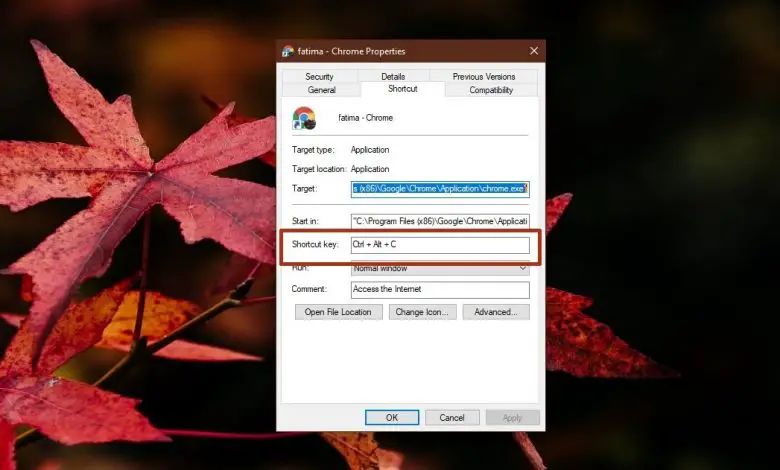Image resolution: width=780 pixels, height=470 pixels.
Task: Click Cancel to discard changes
Action: point(452,418)
